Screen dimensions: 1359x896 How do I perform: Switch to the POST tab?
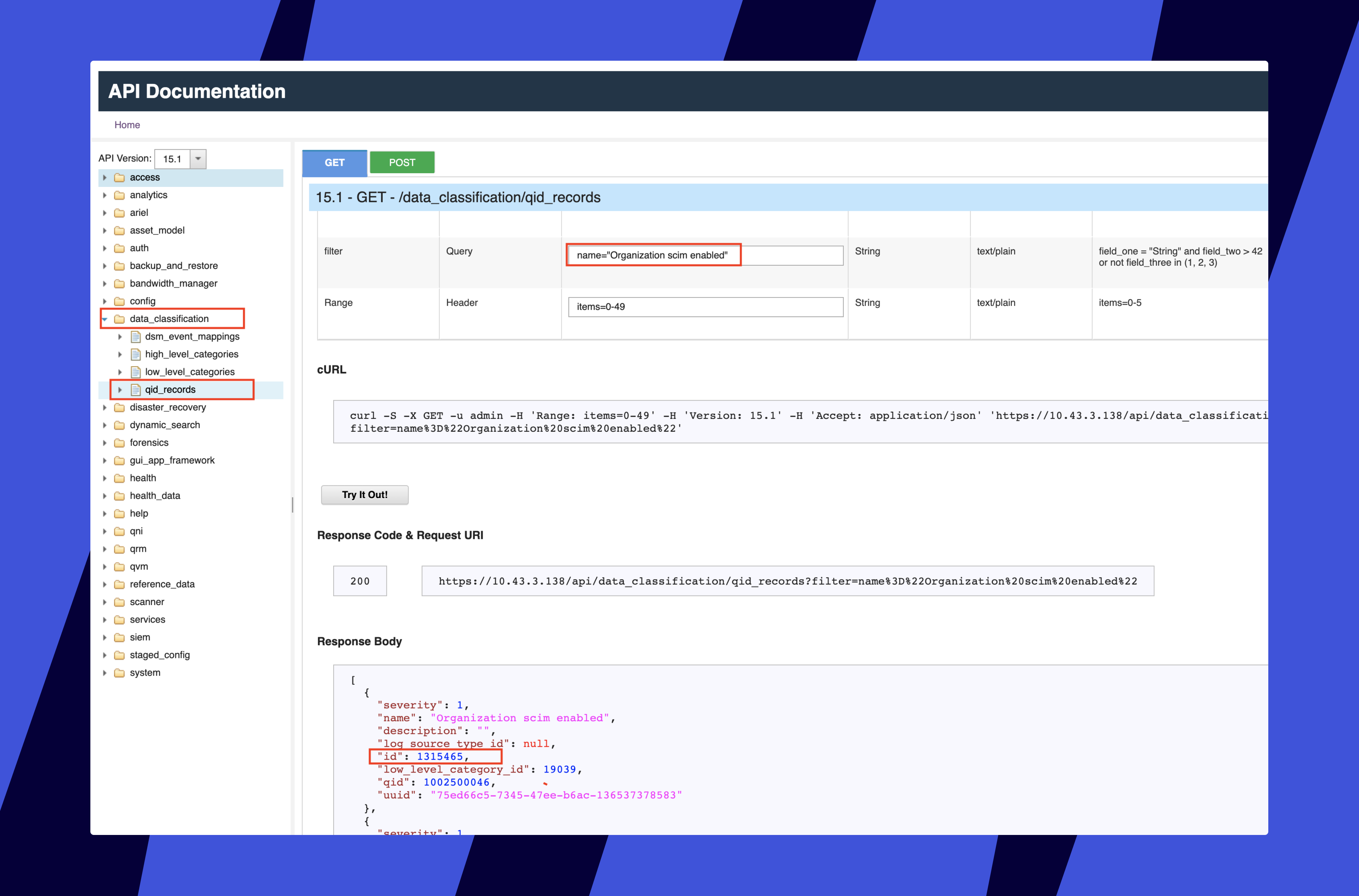click(x=402, y=162)
